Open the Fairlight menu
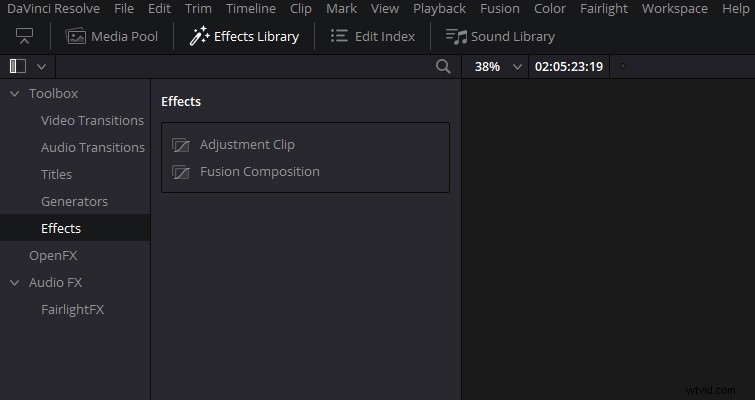Screen dimensions: 755x400 [x=604, y=9]
